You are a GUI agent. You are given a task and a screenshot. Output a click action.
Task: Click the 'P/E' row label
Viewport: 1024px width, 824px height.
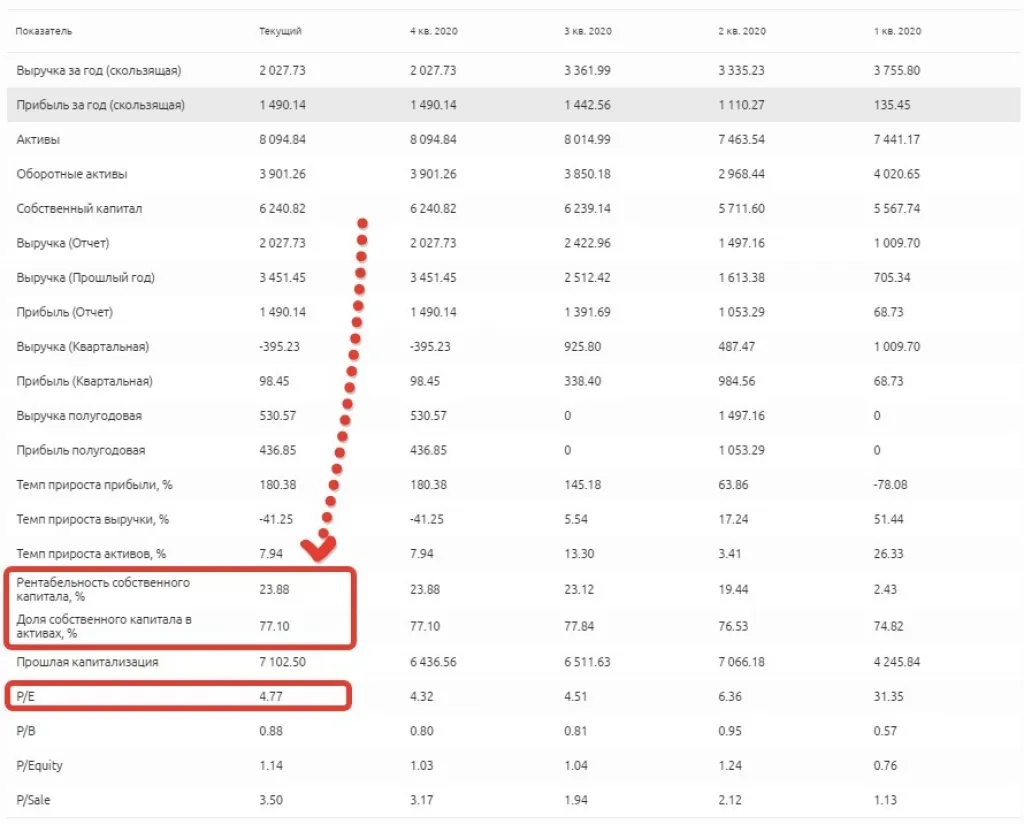click(x=27, y=696)
